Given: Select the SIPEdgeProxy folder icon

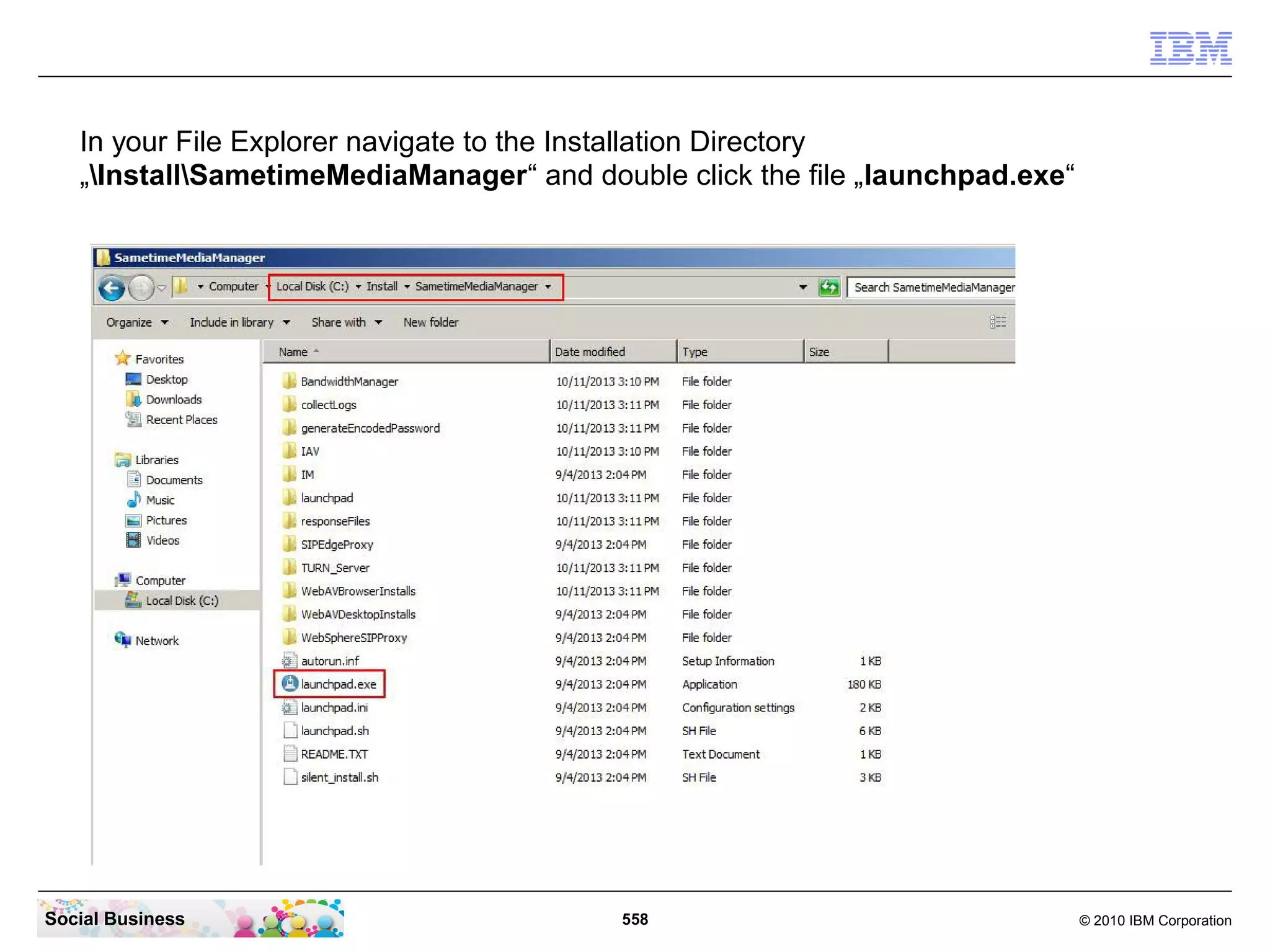Looking at the screenshot, I should point(289,544).
